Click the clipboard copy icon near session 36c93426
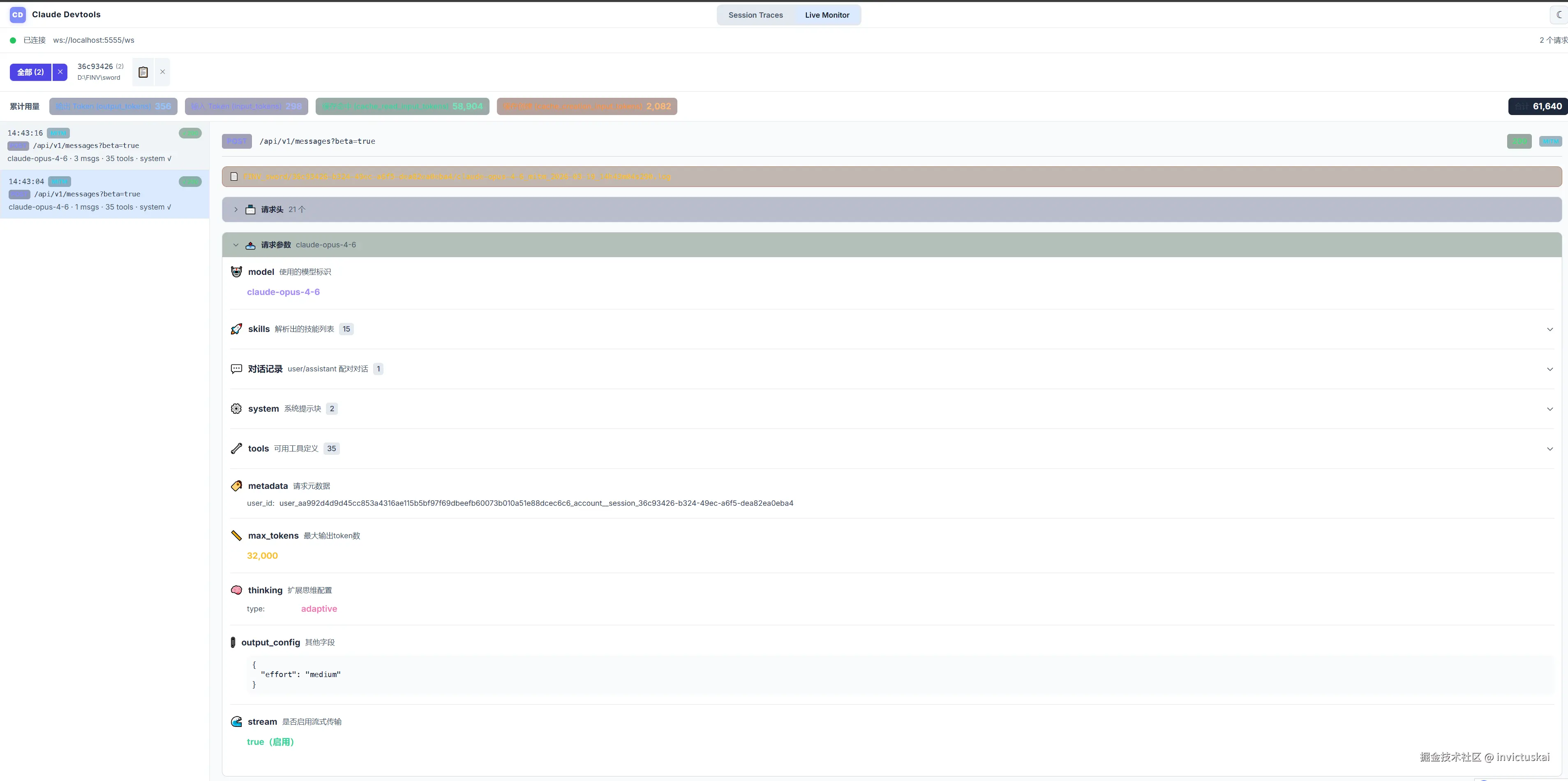 pyautogui.click(x=143, y=72)
